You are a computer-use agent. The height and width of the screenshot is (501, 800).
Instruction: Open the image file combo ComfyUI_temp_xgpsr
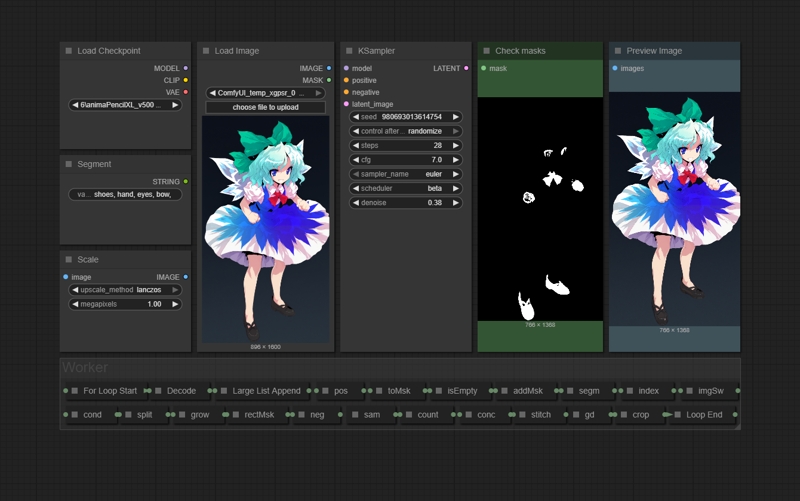(x=265, y=93)
